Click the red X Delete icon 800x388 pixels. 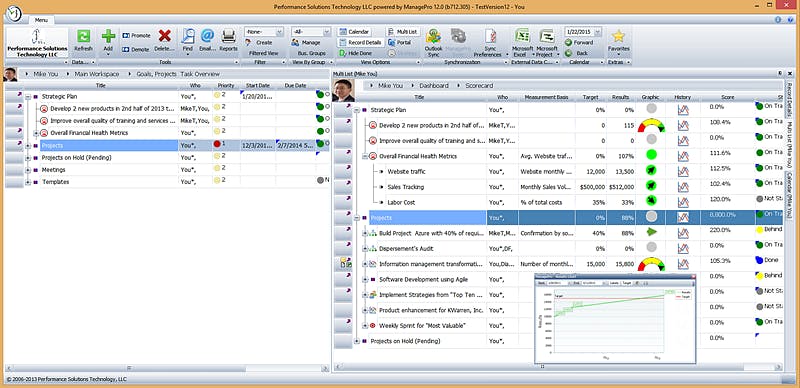(x=164, y=36)
